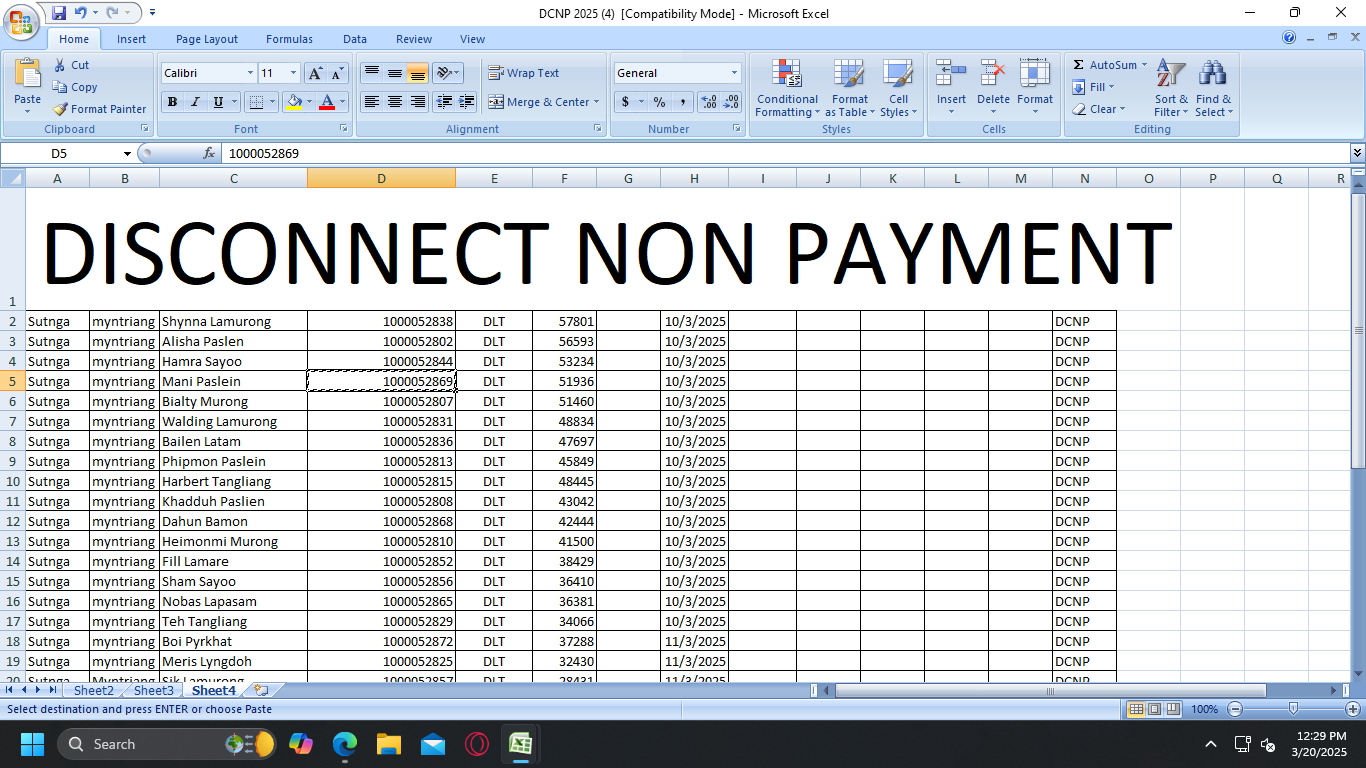Apply the red Font Color swatch

click(x=326, y=102)
